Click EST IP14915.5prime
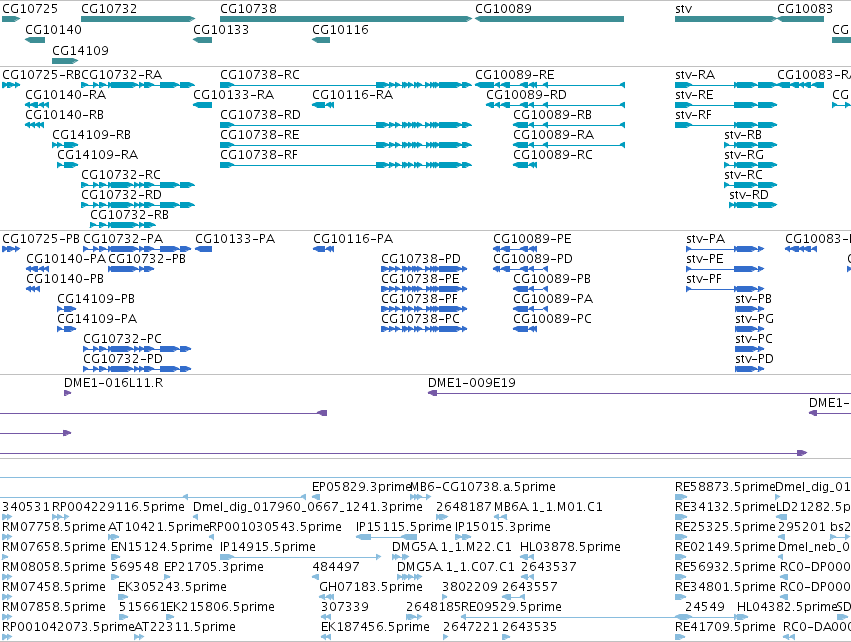This screenshot has width=851, height=642. point(301,557)
